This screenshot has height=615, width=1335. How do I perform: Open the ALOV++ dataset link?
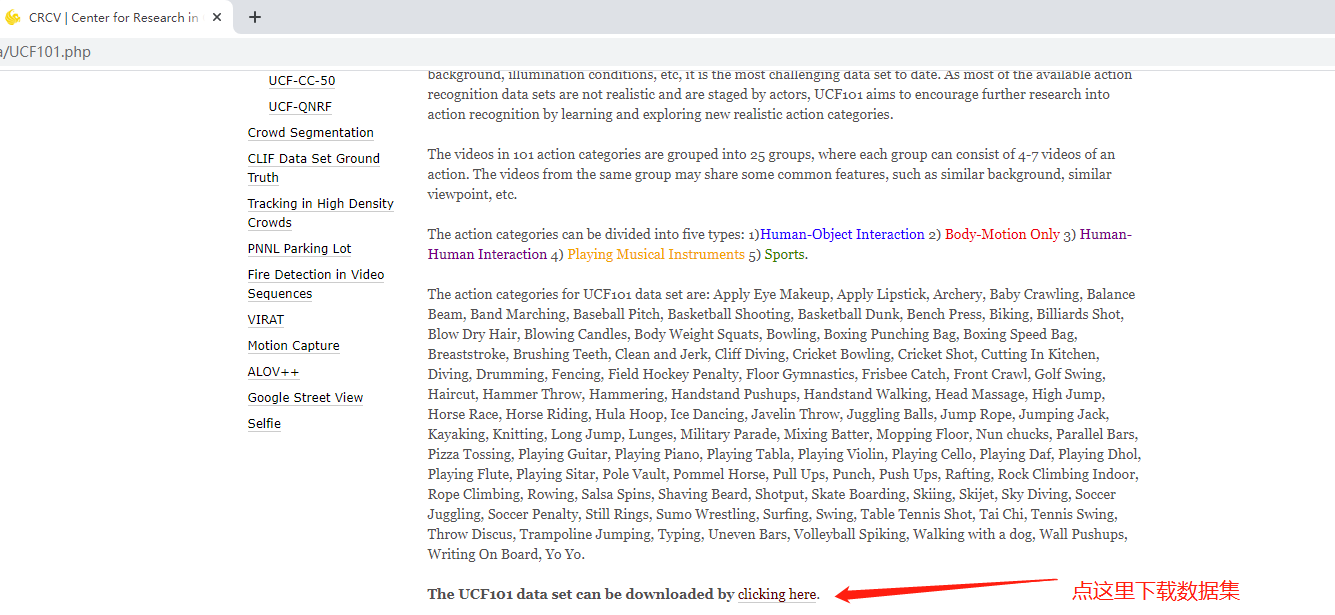click(x=274, y=372)
